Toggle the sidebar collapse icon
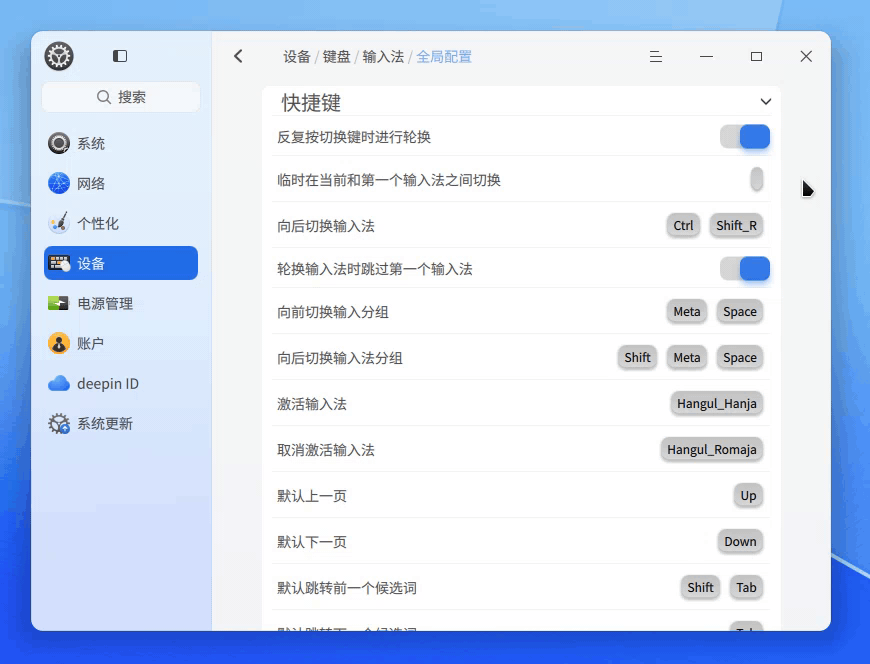The image size is (870, 664). [x=120, y=56]
